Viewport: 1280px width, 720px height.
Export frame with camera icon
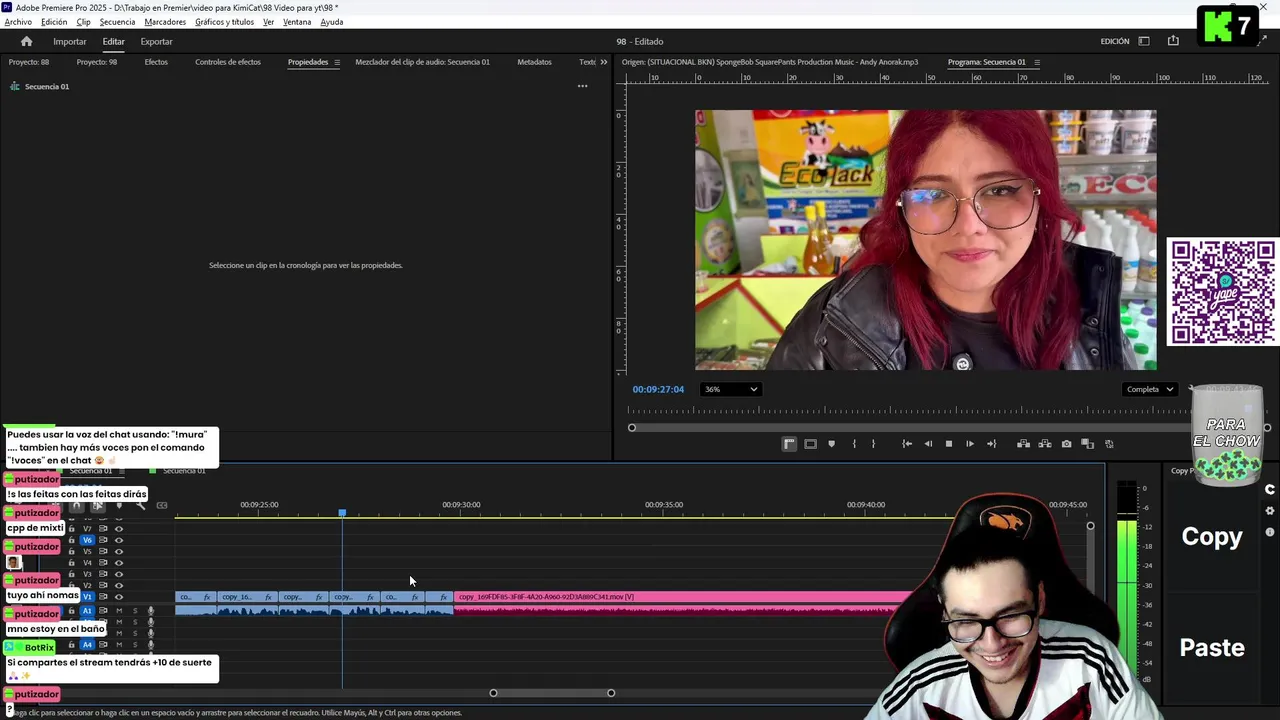[1066, 444]
